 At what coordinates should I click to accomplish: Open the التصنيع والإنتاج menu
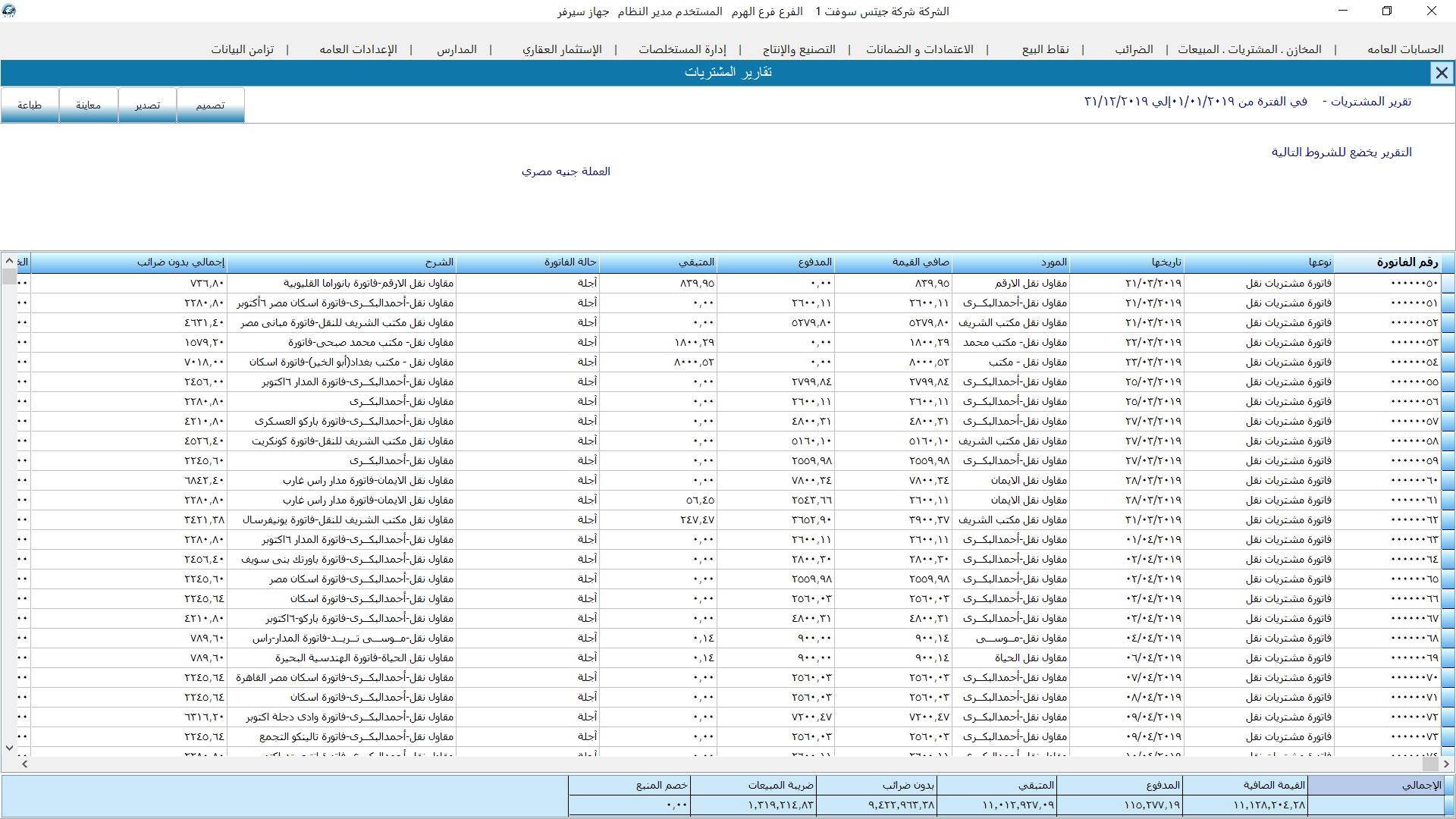(x=799, y=49)
